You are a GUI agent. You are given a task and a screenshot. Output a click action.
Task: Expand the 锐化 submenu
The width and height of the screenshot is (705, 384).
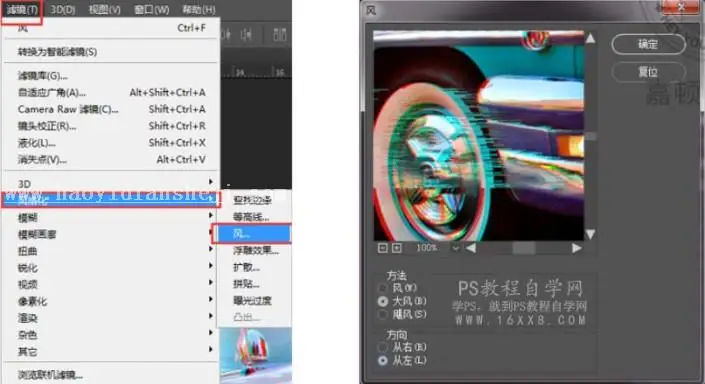pos(110,268)
